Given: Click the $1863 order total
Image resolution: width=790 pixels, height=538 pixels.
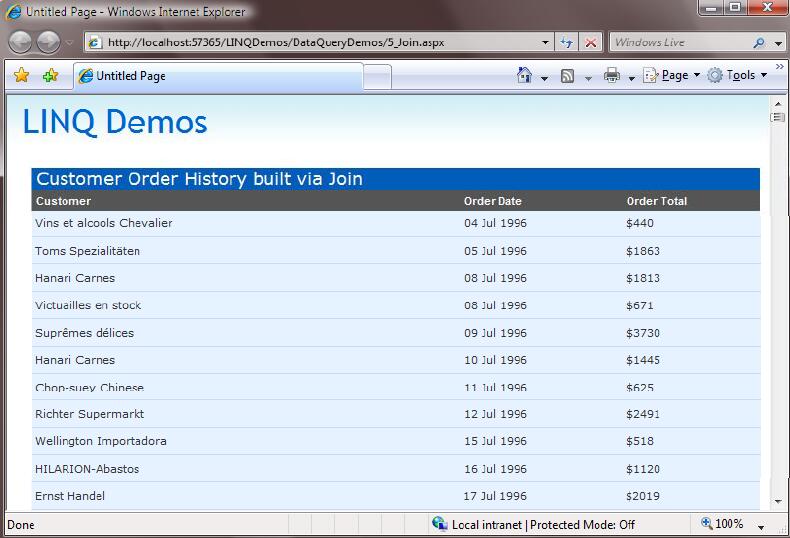Looking at the screenshot, I should (643, 251).
